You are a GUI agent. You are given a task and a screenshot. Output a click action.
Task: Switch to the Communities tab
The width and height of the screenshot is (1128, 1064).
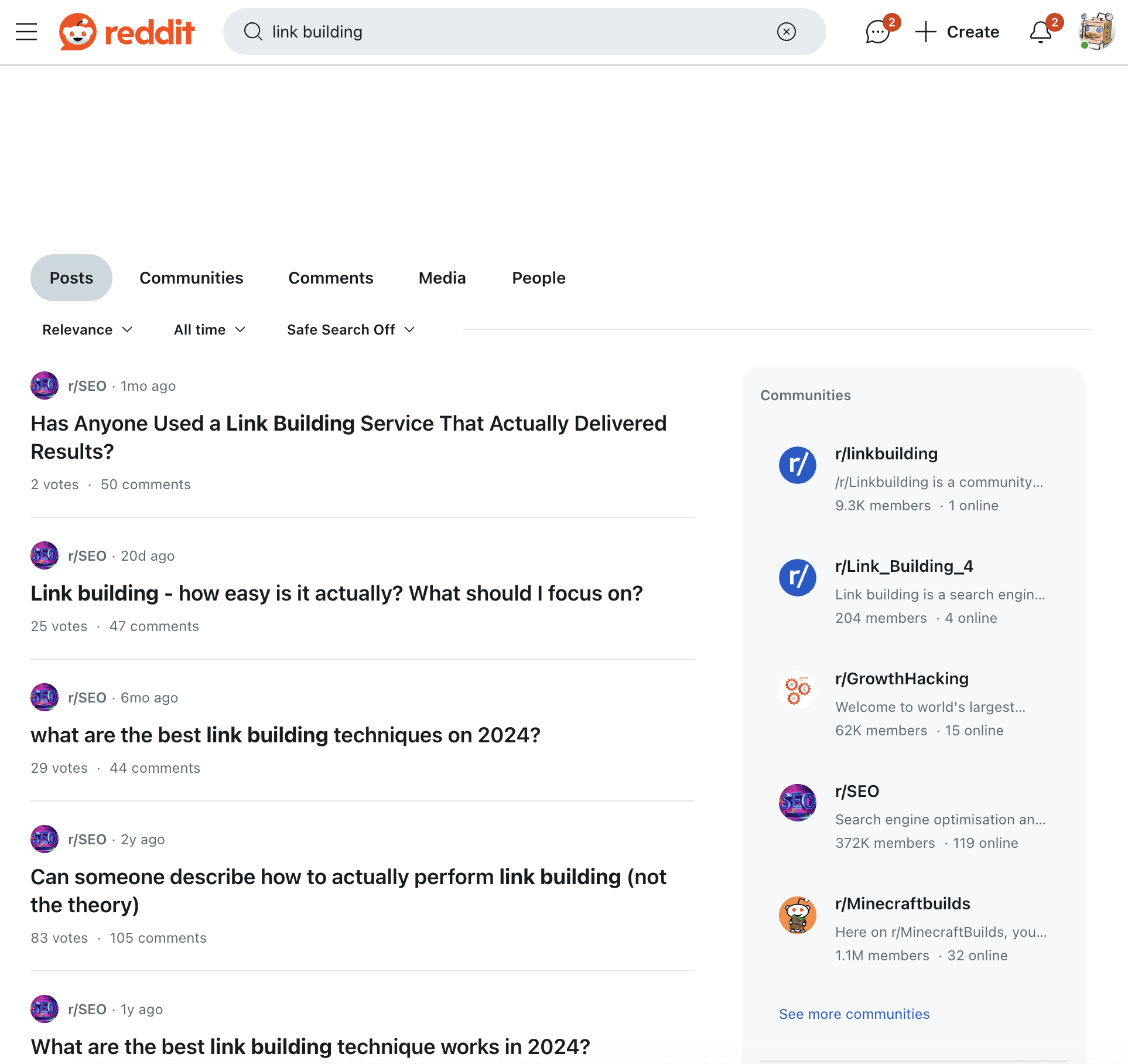pos(192,278)
